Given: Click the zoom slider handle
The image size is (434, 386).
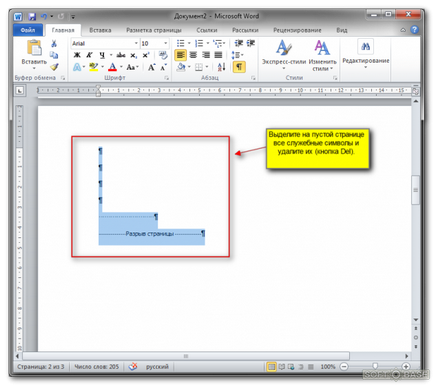Looking at the screenshot, I should coord(375,366).
